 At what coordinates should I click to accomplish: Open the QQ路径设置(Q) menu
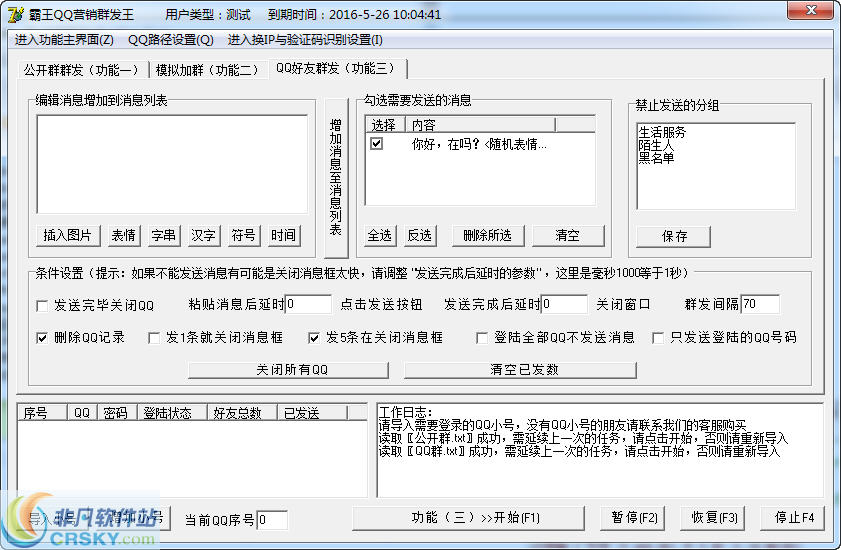click(171, 40)
